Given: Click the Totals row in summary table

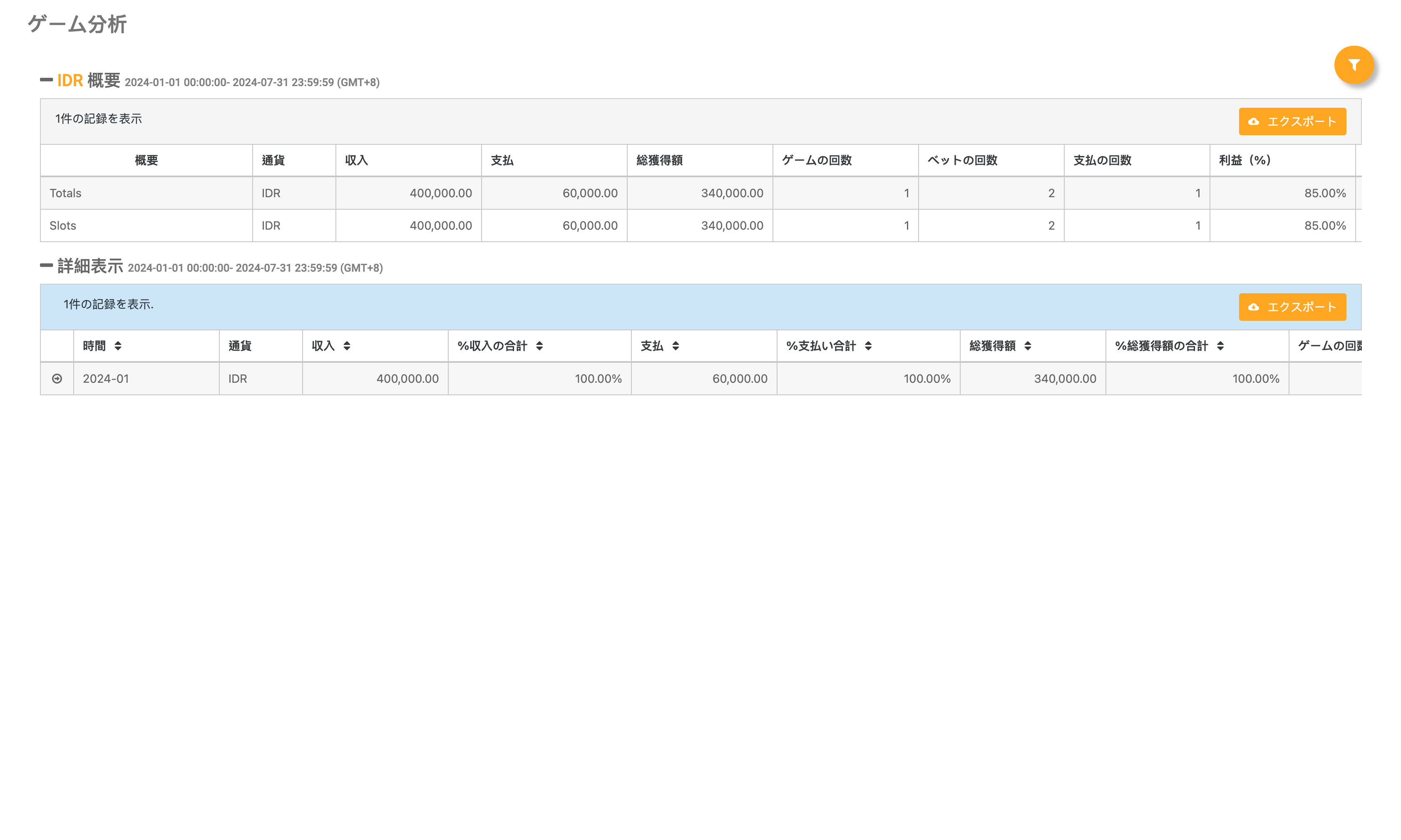Looking at the screenshot, I should (66, 193).
